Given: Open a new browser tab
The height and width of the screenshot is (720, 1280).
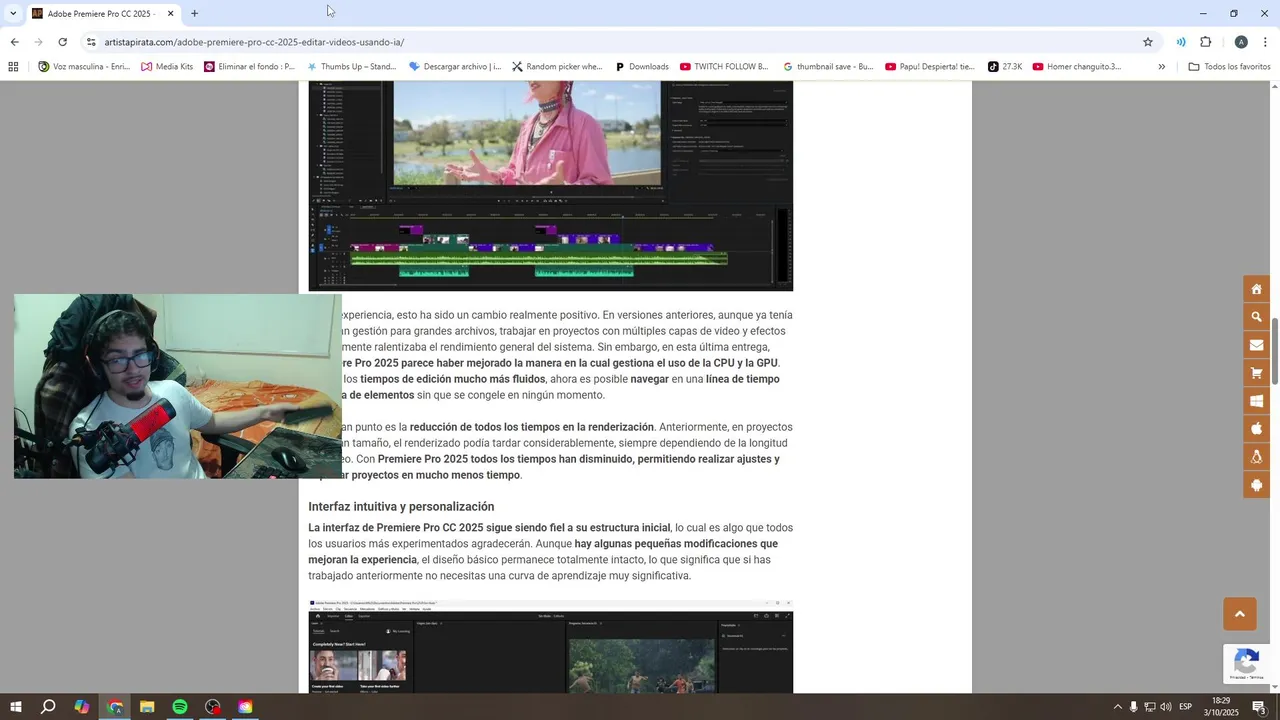Looking at the screenshot, I should click(x=194, y=13).
